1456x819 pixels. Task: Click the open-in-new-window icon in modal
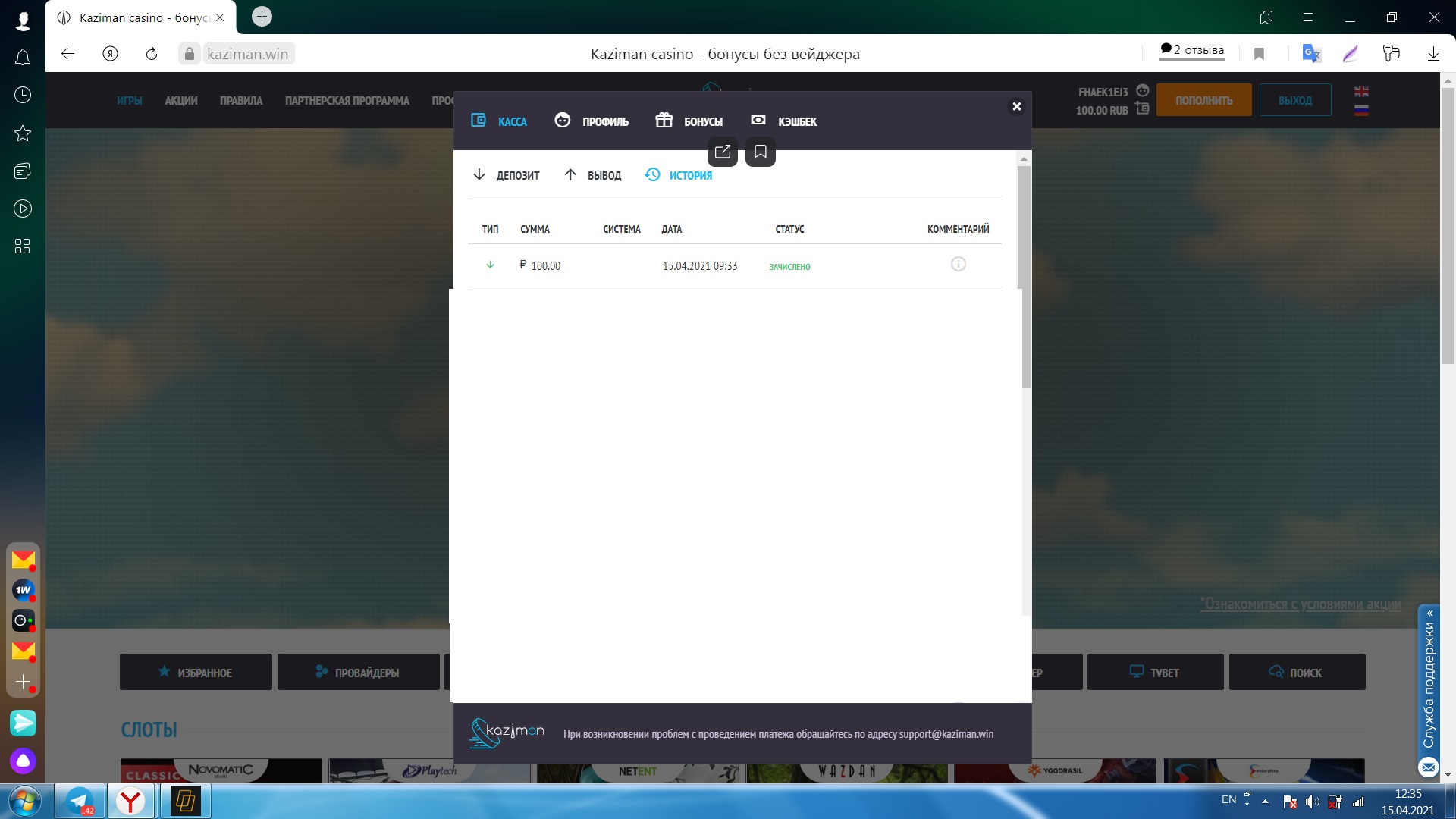(x=722, y=152)
